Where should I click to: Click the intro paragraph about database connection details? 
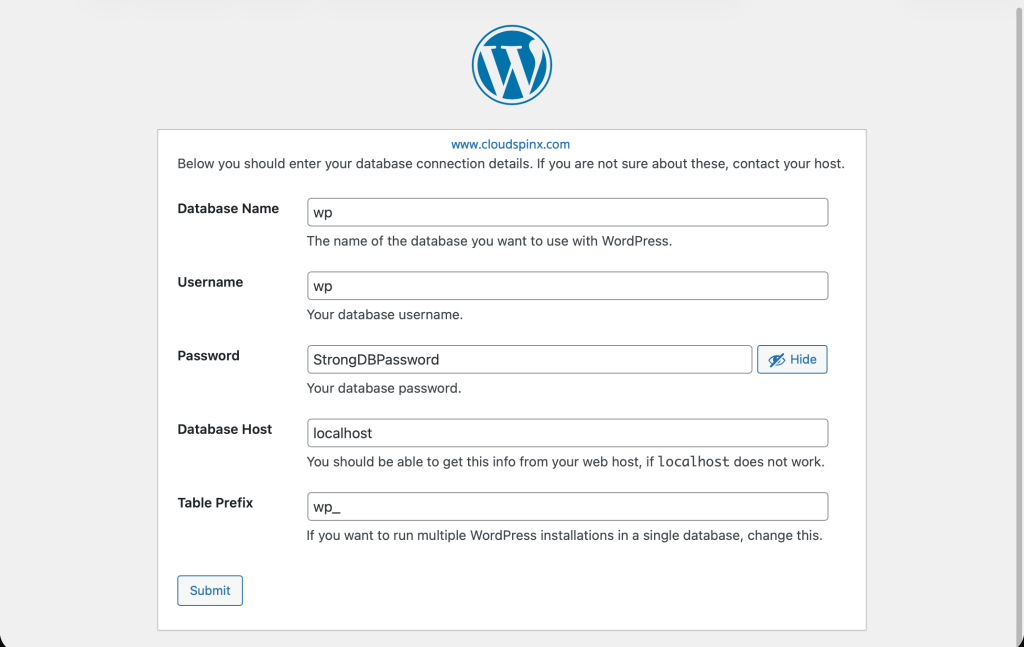click(x=510, y=163)
